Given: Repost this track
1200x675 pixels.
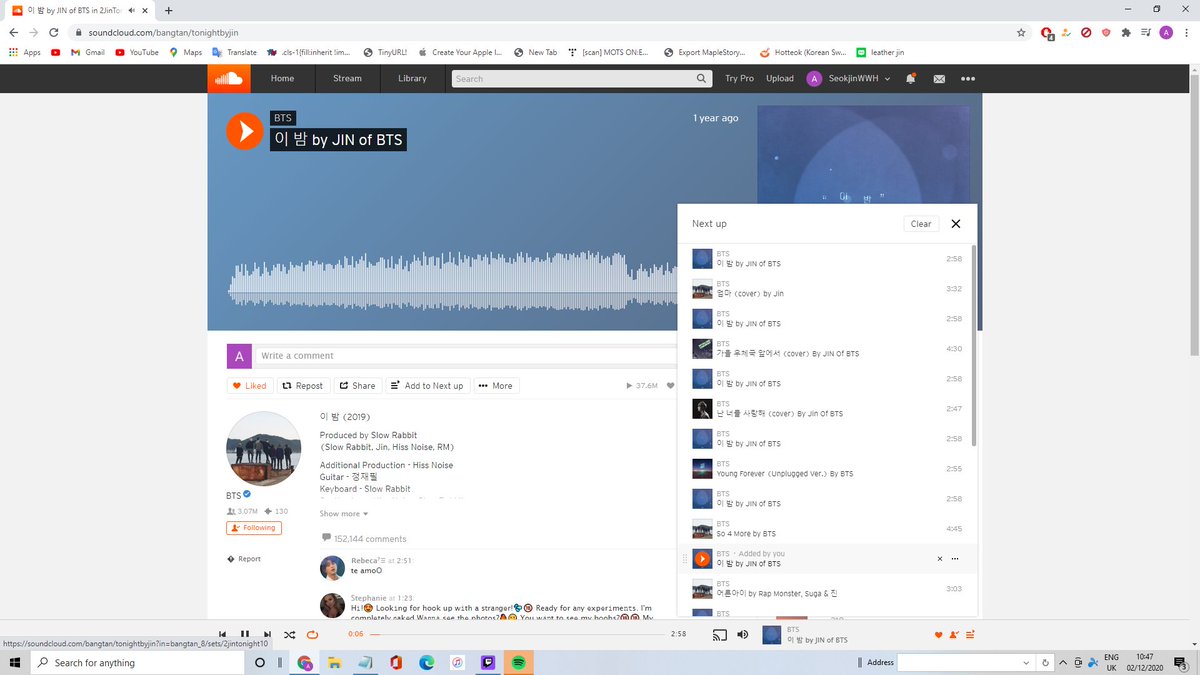Looking at the screenshot, I should [302, 385].
